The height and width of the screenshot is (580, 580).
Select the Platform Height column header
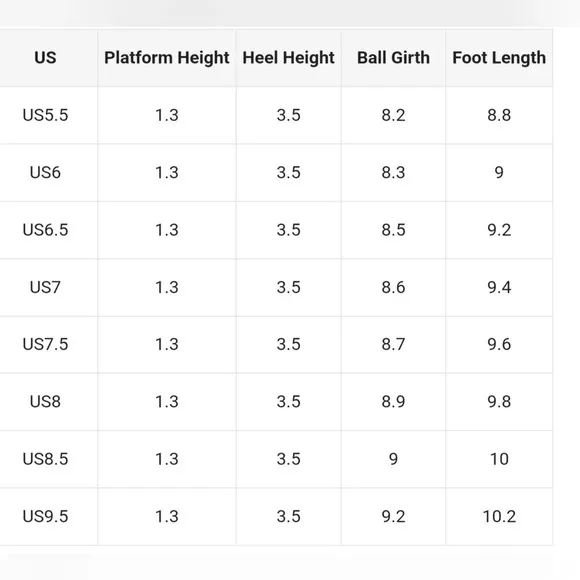167,58
